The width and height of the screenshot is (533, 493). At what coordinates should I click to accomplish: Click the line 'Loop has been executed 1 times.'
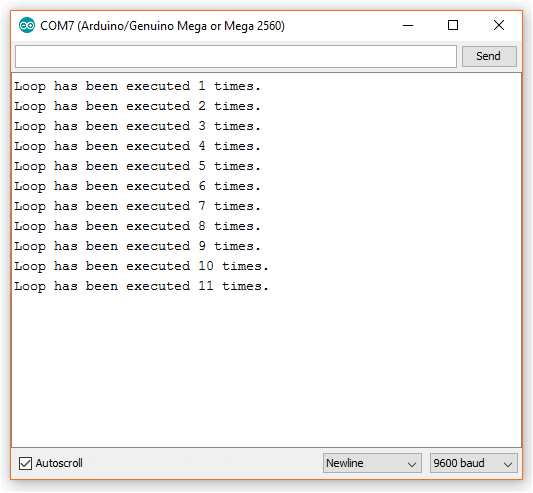[137, 86]
